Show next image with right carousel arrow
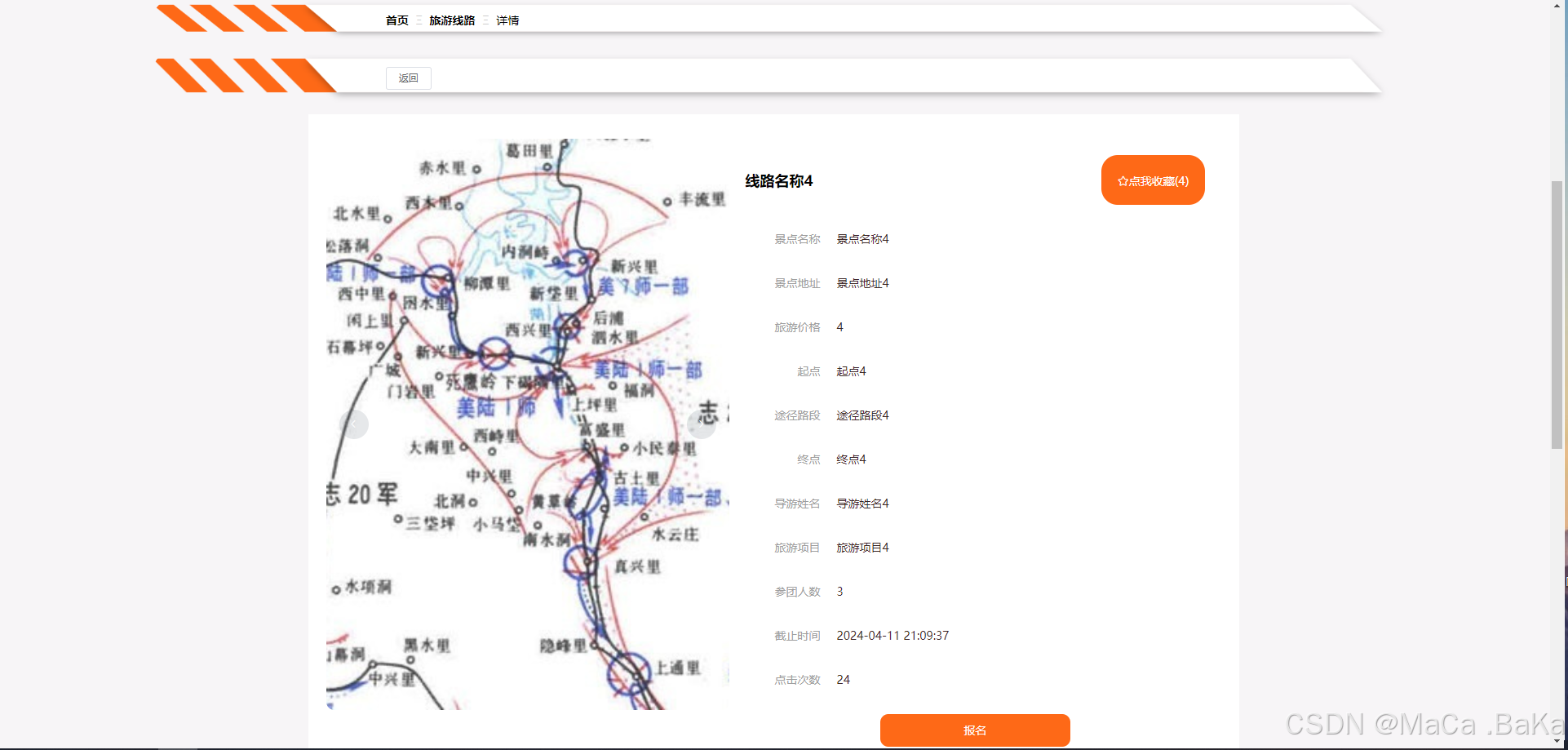Screen dimensions: 1568x750 point(702,424)
